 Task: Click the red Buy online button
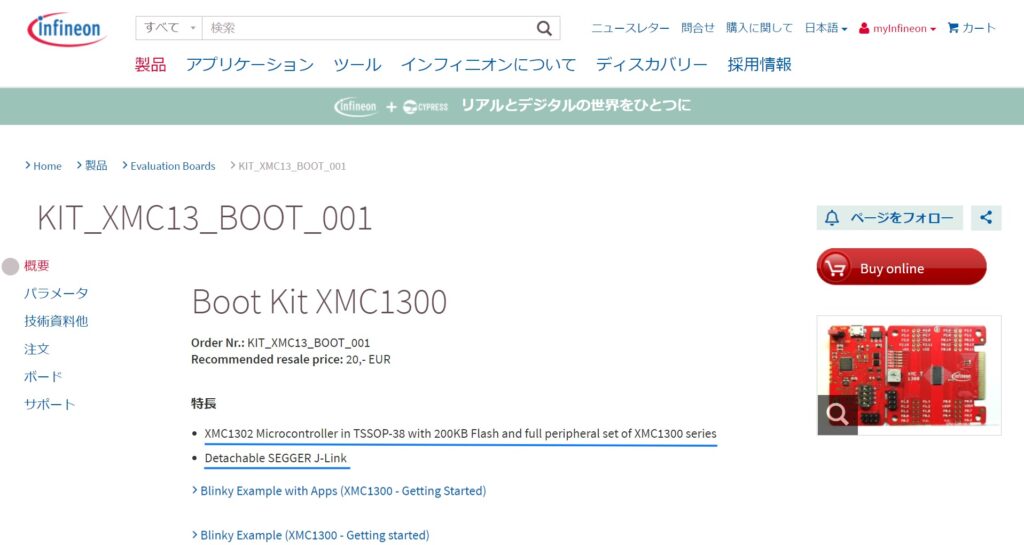tap(901, 267)
